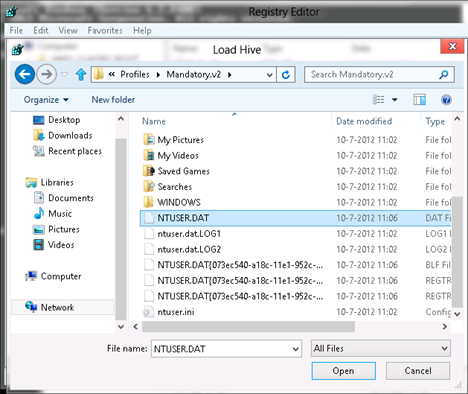Viewport: 468px width, 394px height.
Task: Go up one folder level
Action: click(x=81, y=74)
